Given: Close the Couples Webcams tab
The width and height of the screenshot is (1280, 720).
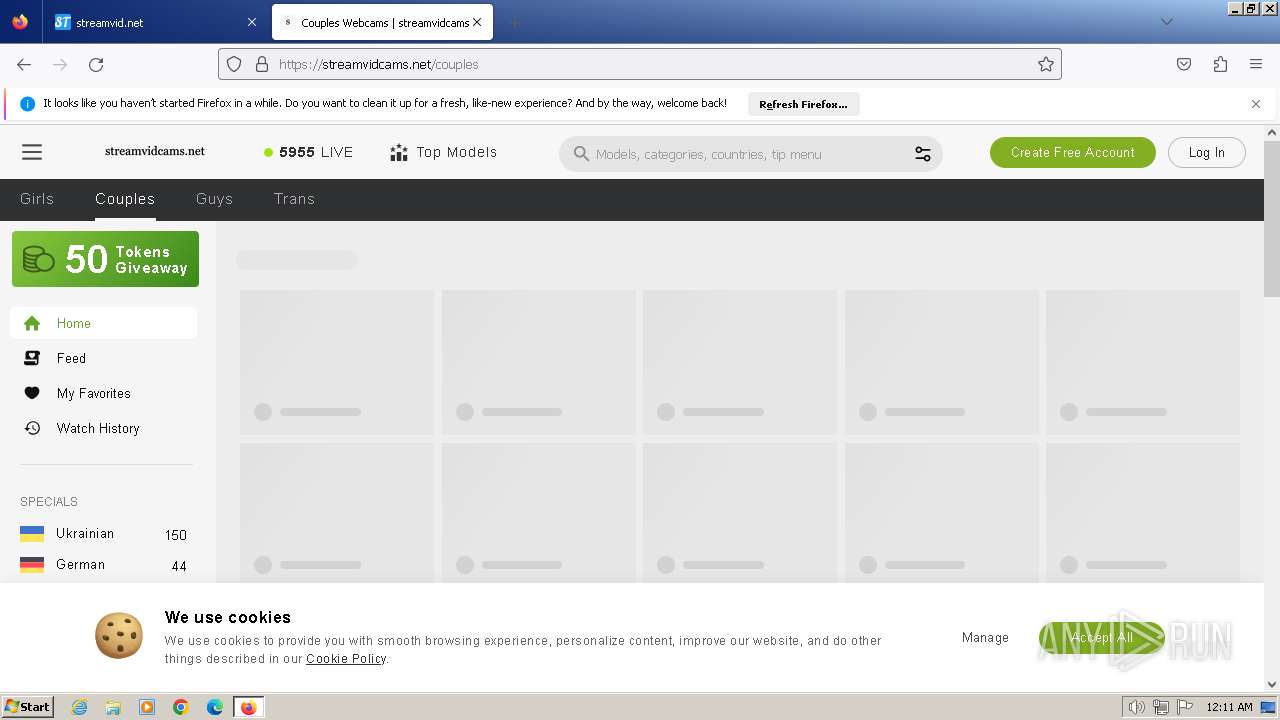Looking at the screenshot, I should [477, 22].
